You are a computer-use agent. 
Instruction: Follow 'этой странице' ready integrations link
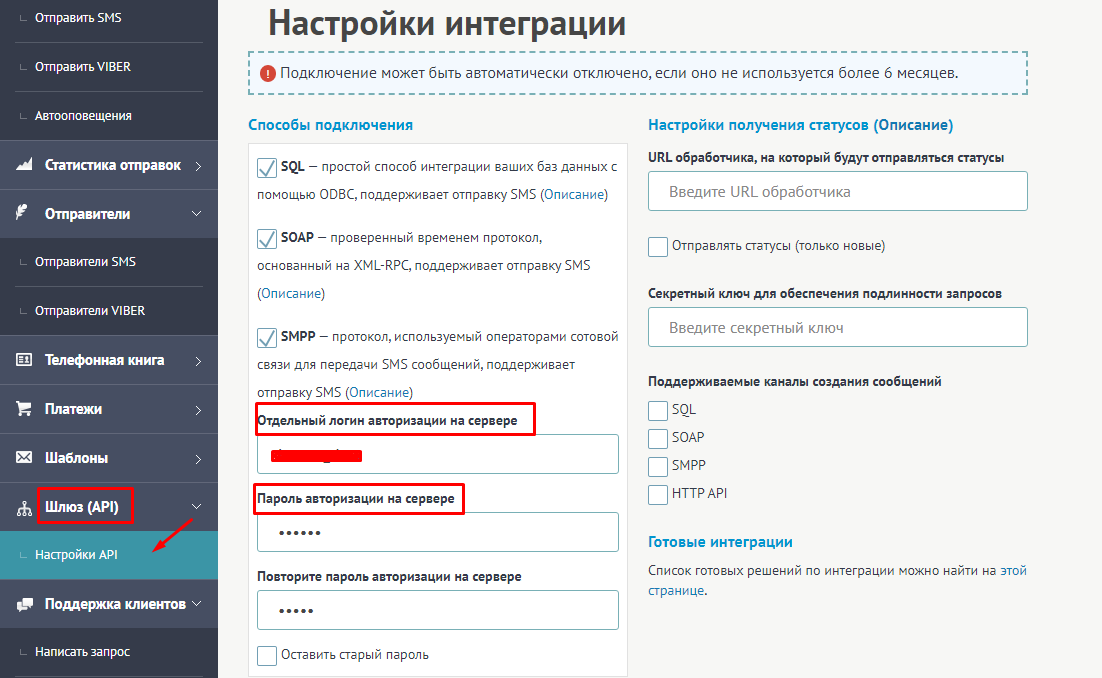click(x=1013, y=571)
